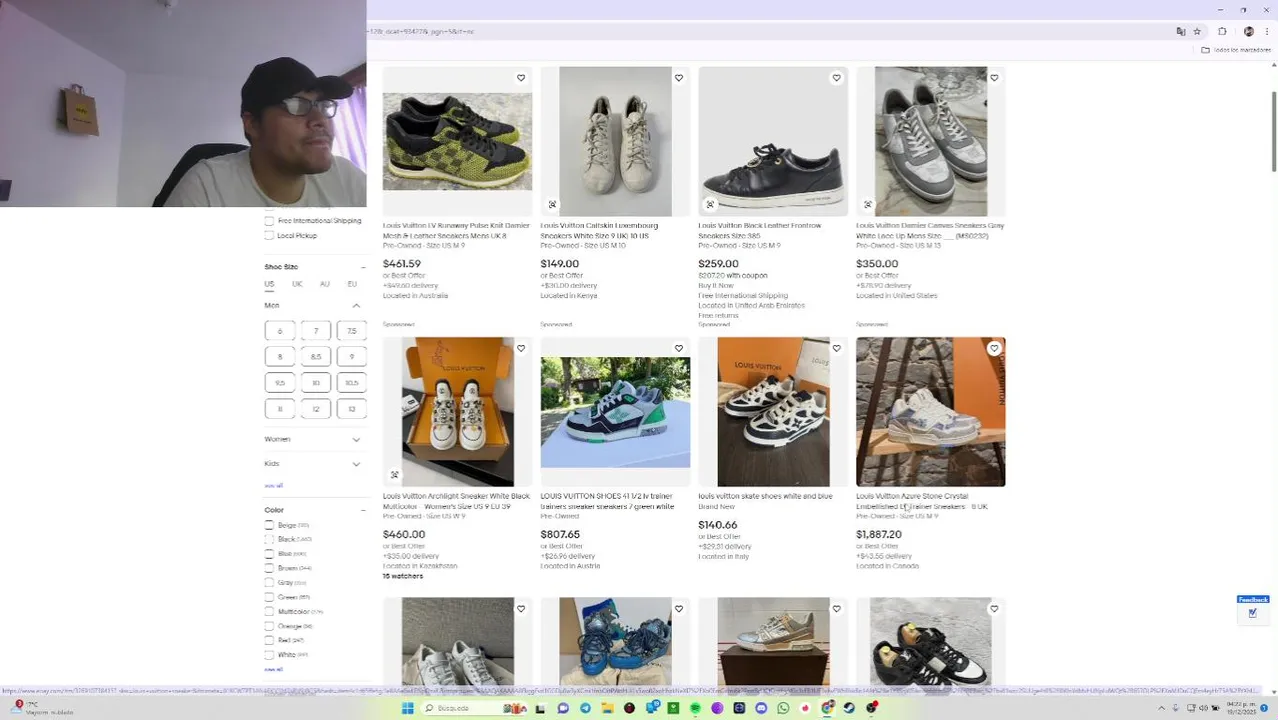
Task: Open File Explorer from the taskbar
Action: click(x=607, y=708)
